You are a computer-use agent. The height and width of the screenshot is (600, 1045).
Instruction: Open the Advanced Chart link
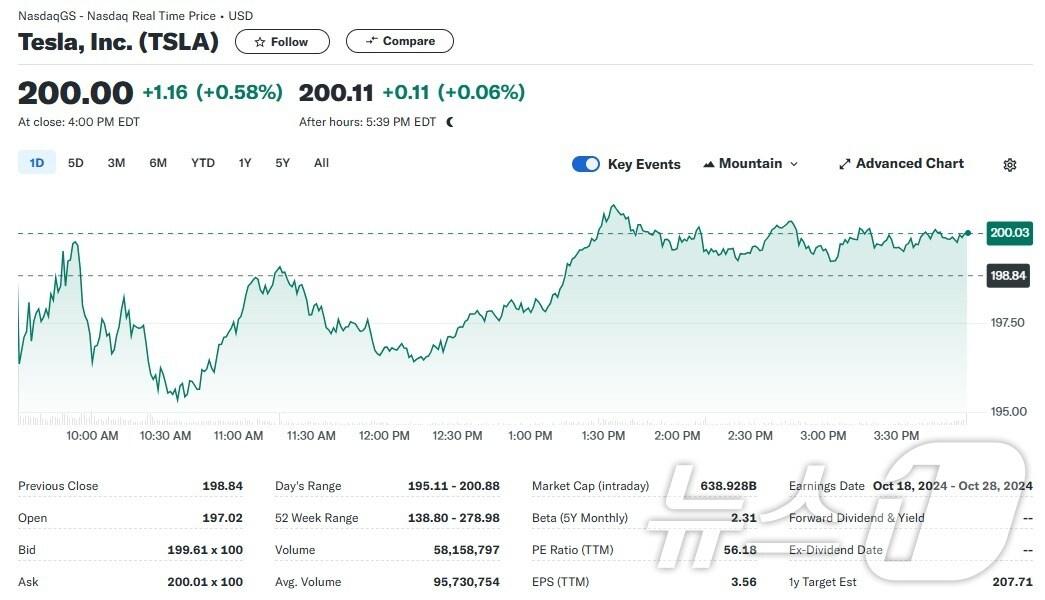click(909, 164)
